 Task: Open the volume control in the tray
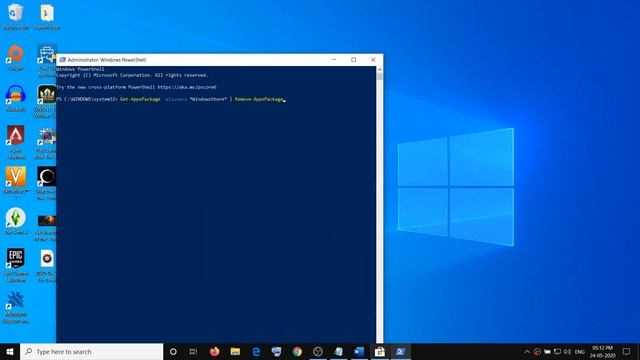pyautogui.click(x=567, y=351)
